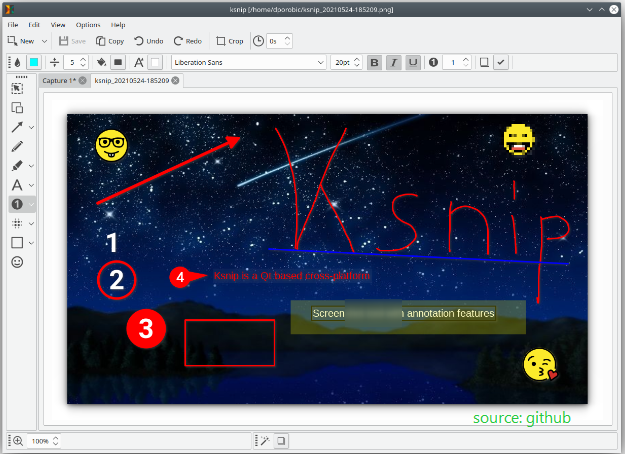
Task: Click the white text color swatch
Action: coord(155,62)
